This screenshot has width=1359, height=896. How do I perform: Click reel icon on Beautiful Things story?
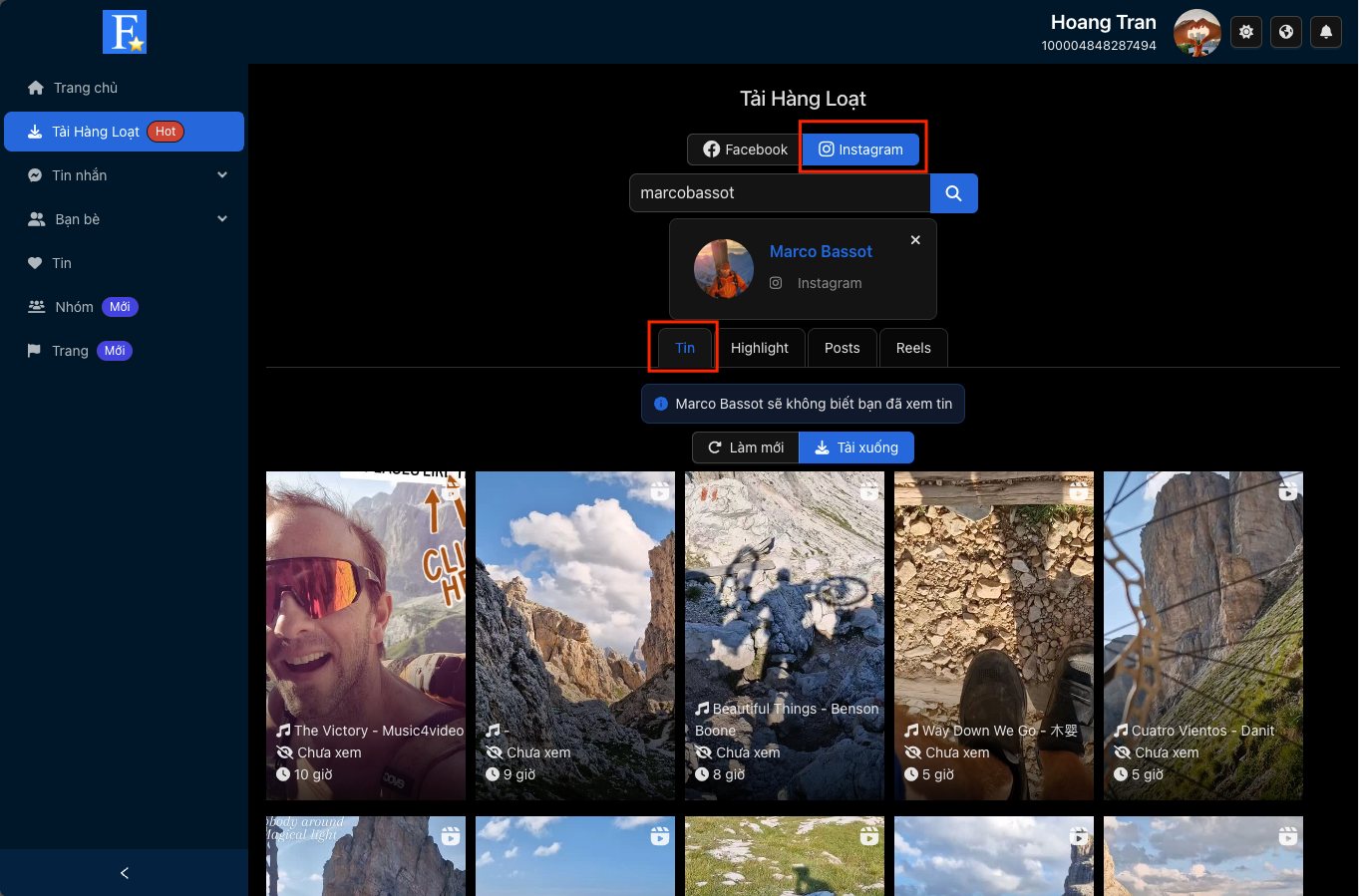pos(869,490)
